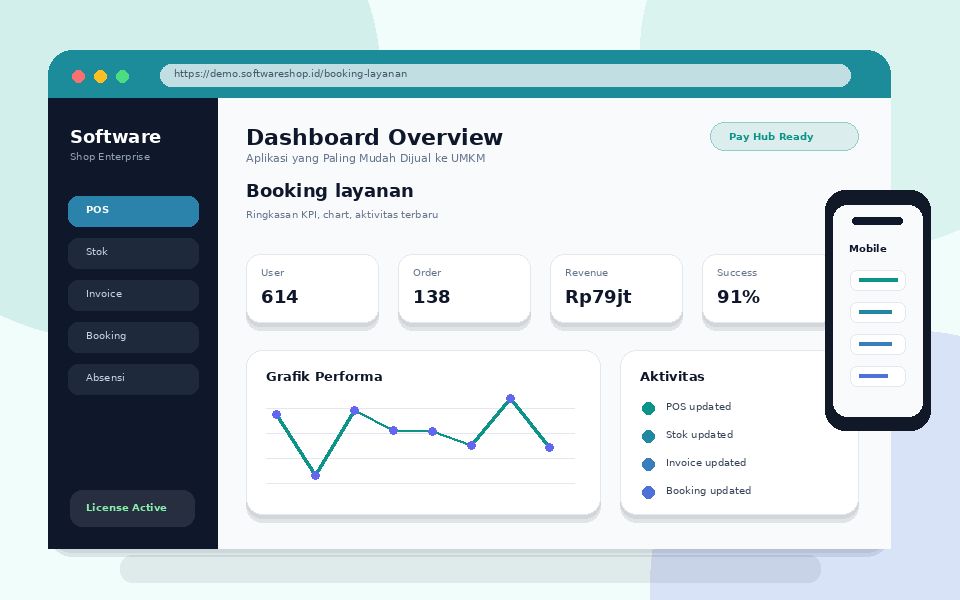
Task: Click the Software Shop Enterprise logo text
Action: point(115,144)
